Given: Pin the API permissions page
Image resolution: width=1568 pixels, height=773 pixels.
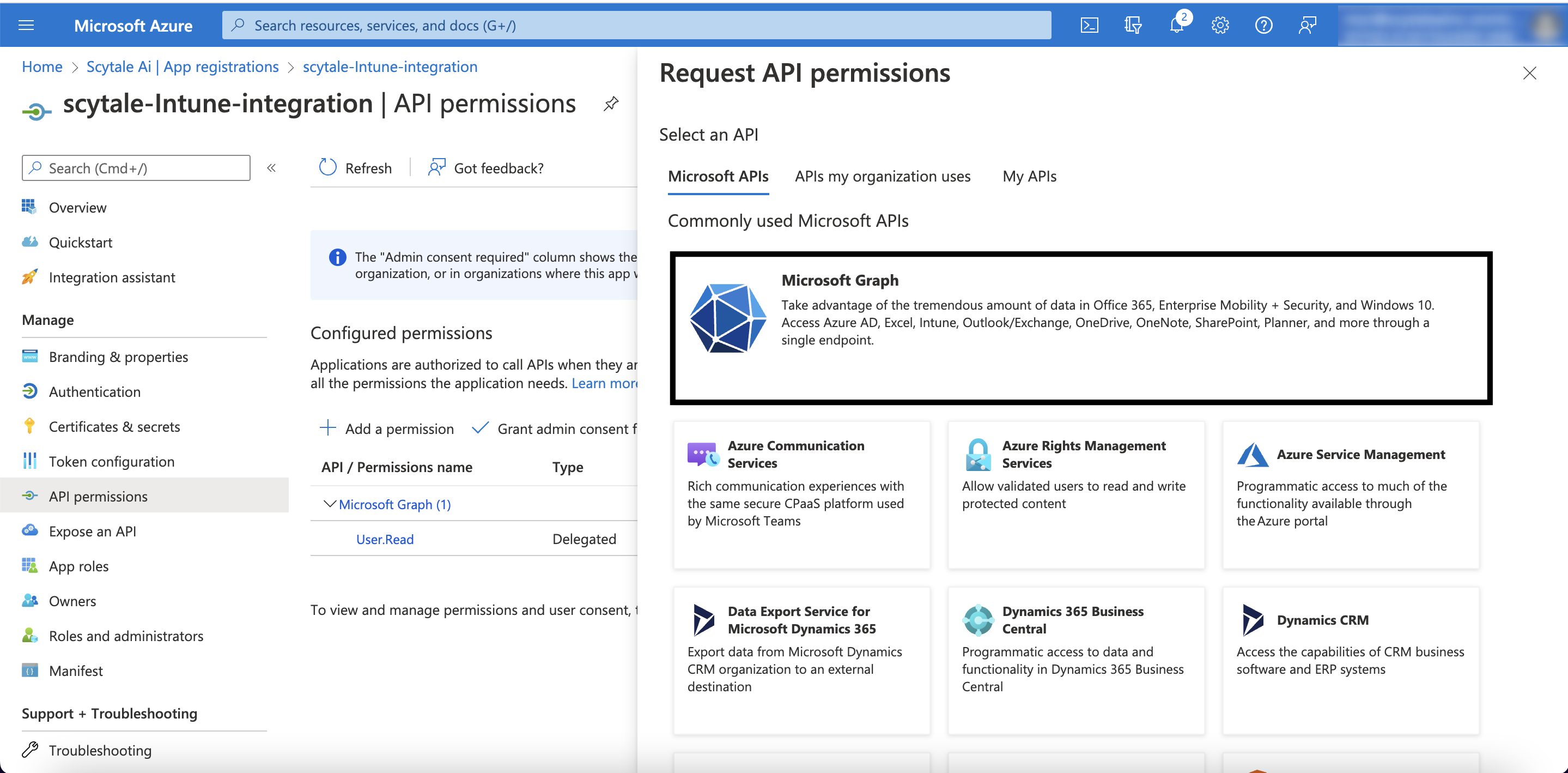Looking at the screenshot, I should (x=611, y=104).
